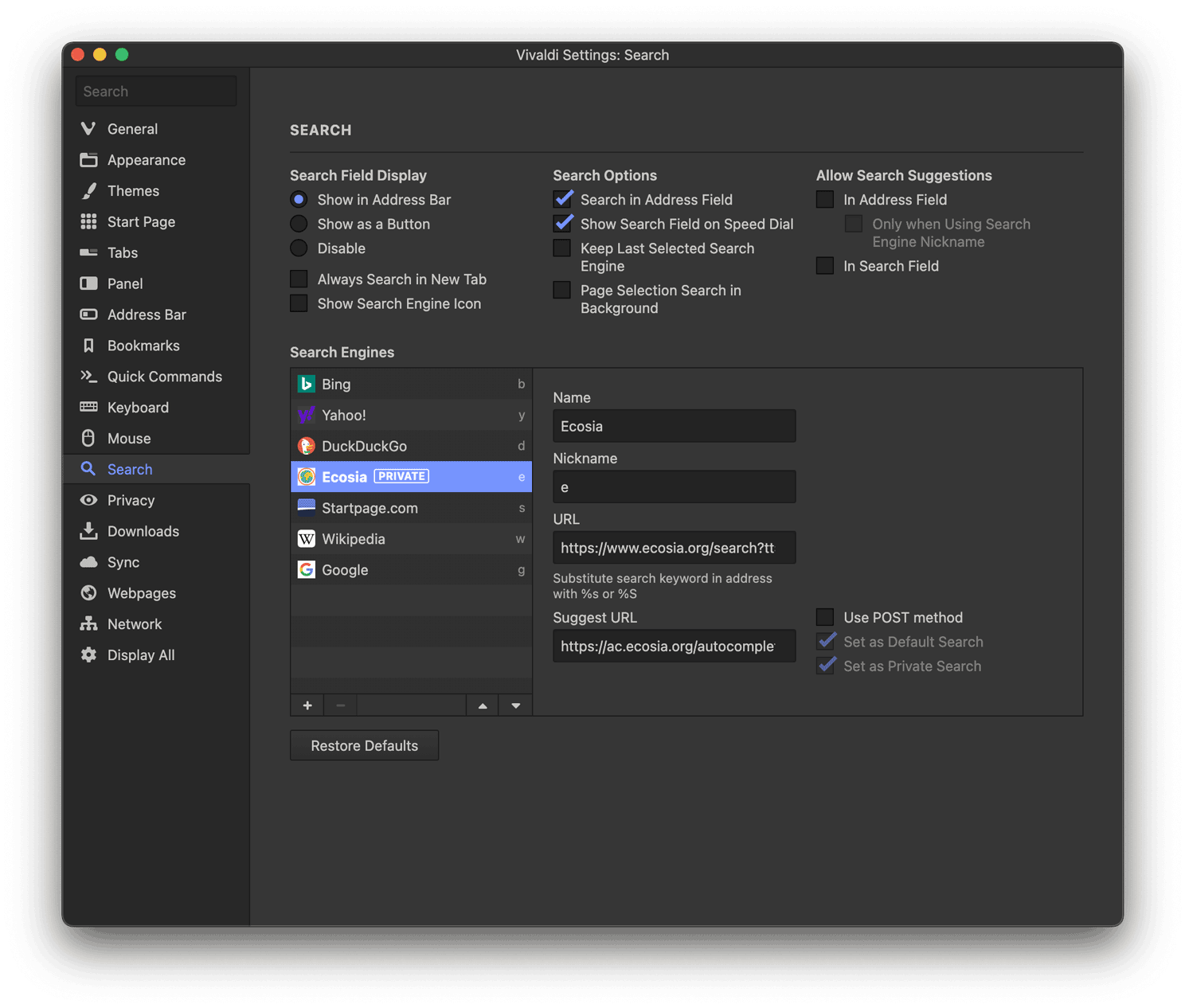Select the Ecosia search engine row
Image resolution: width=1185 pixels, height=1008 pixels.
coord(411,477)
